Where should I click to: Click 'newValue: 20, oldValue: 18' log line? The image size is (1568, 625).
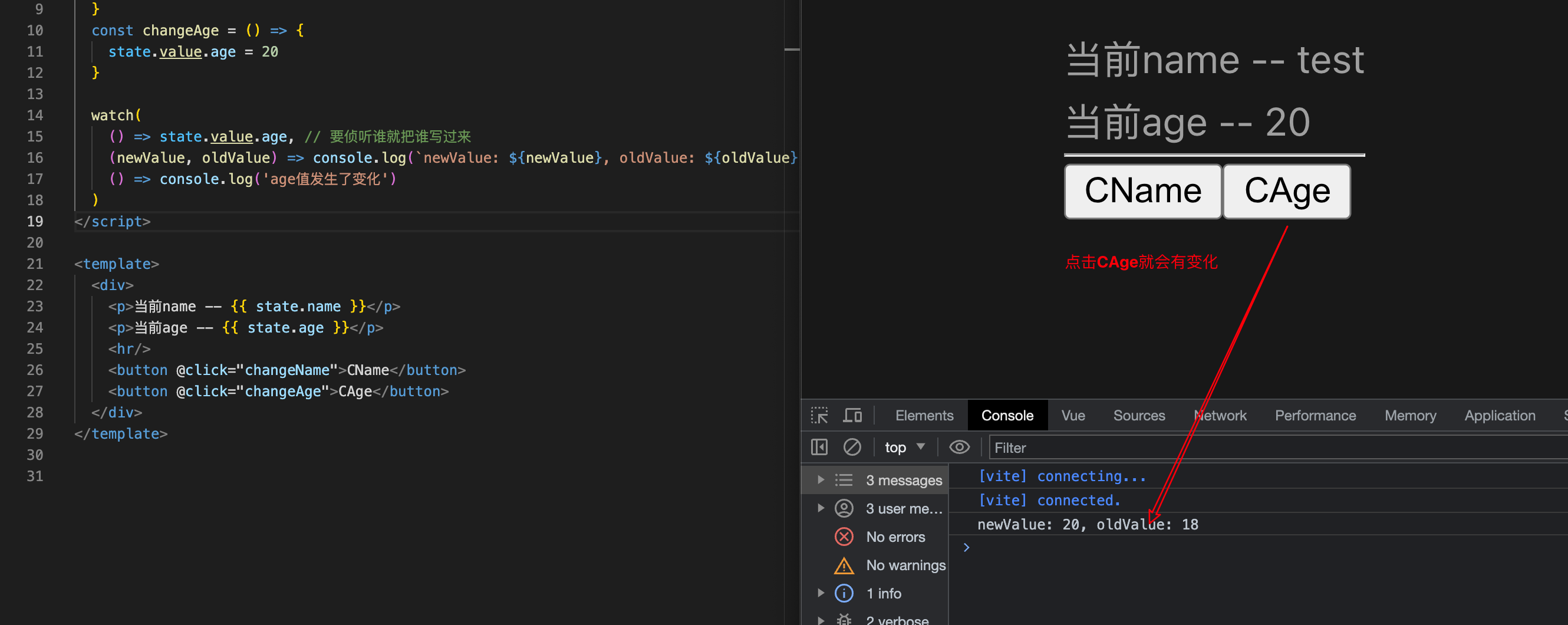click(1088, 525)
